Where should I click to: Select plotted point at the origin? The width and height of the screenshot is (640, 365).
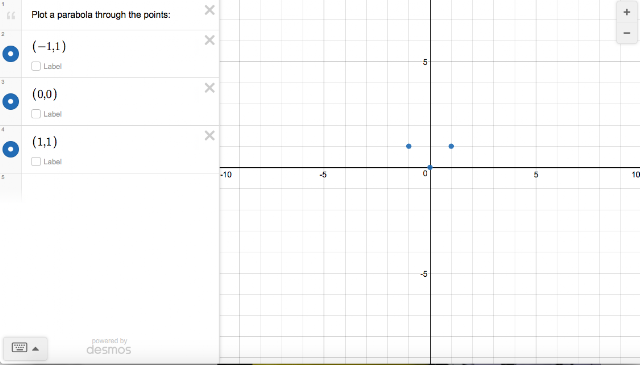pos(430,167)
